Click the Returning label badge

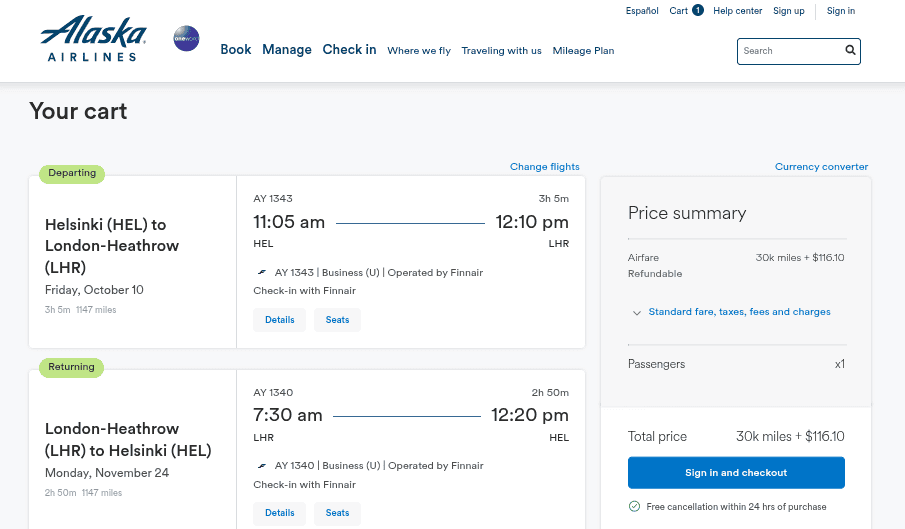72,367
